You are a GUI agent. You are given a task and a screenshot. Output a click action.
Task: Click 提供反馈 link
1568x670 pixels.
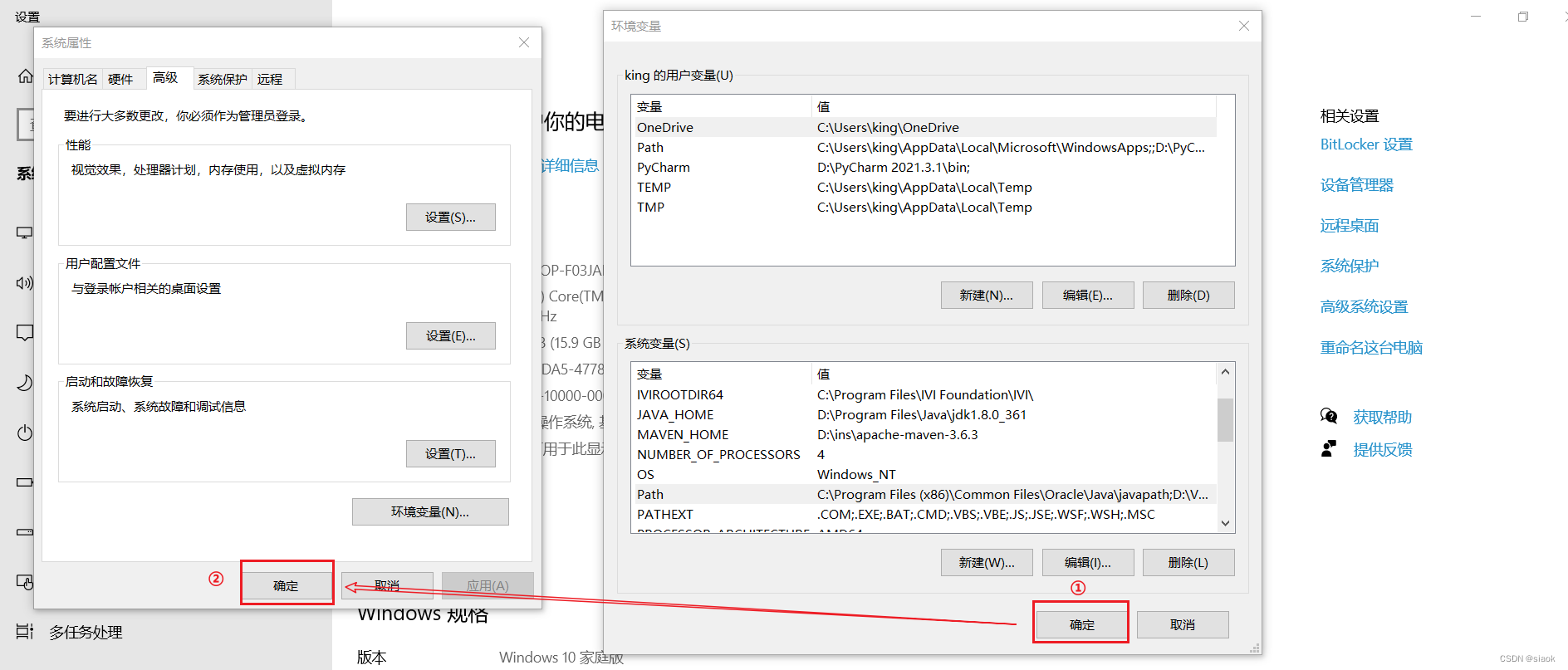click(x=1383, y=449)
